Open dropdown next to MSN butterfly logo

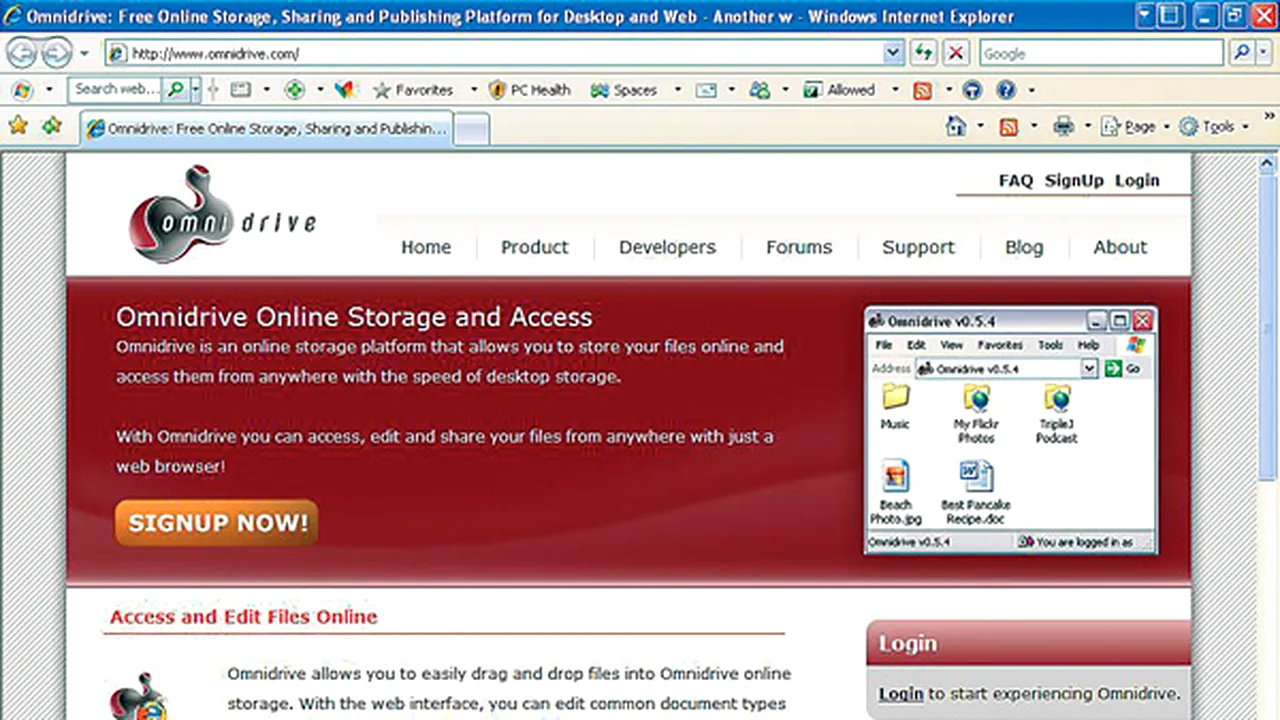click(48, 90)
